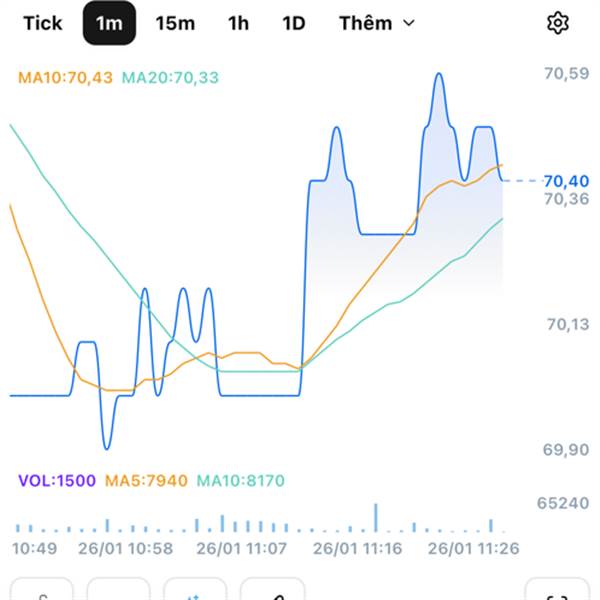Tap the MA10:70,43 indicator label
600x600 pixels.
67,76
